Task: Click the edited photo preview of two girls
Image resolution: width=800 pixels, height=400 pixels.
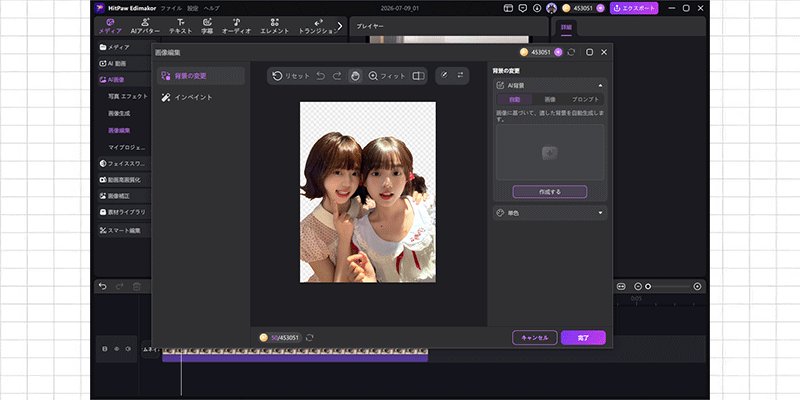Action: 368,192
